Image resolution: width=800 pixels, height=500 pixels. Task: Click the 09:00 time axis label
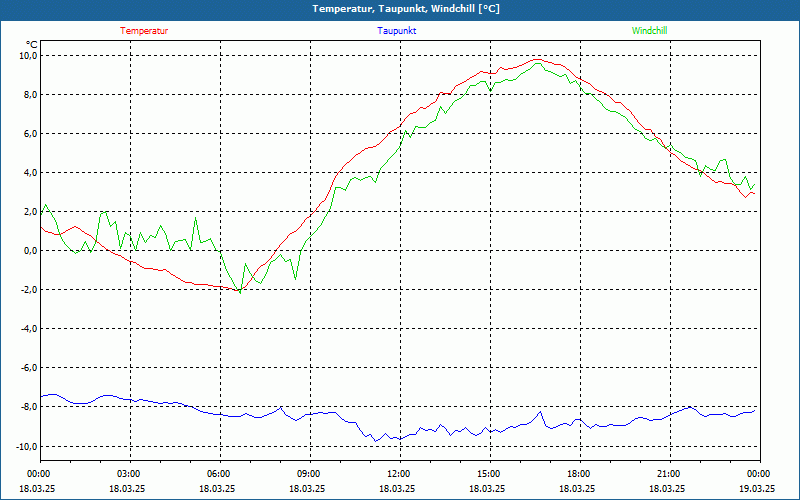pyautogui.click(x=310, y=474)
